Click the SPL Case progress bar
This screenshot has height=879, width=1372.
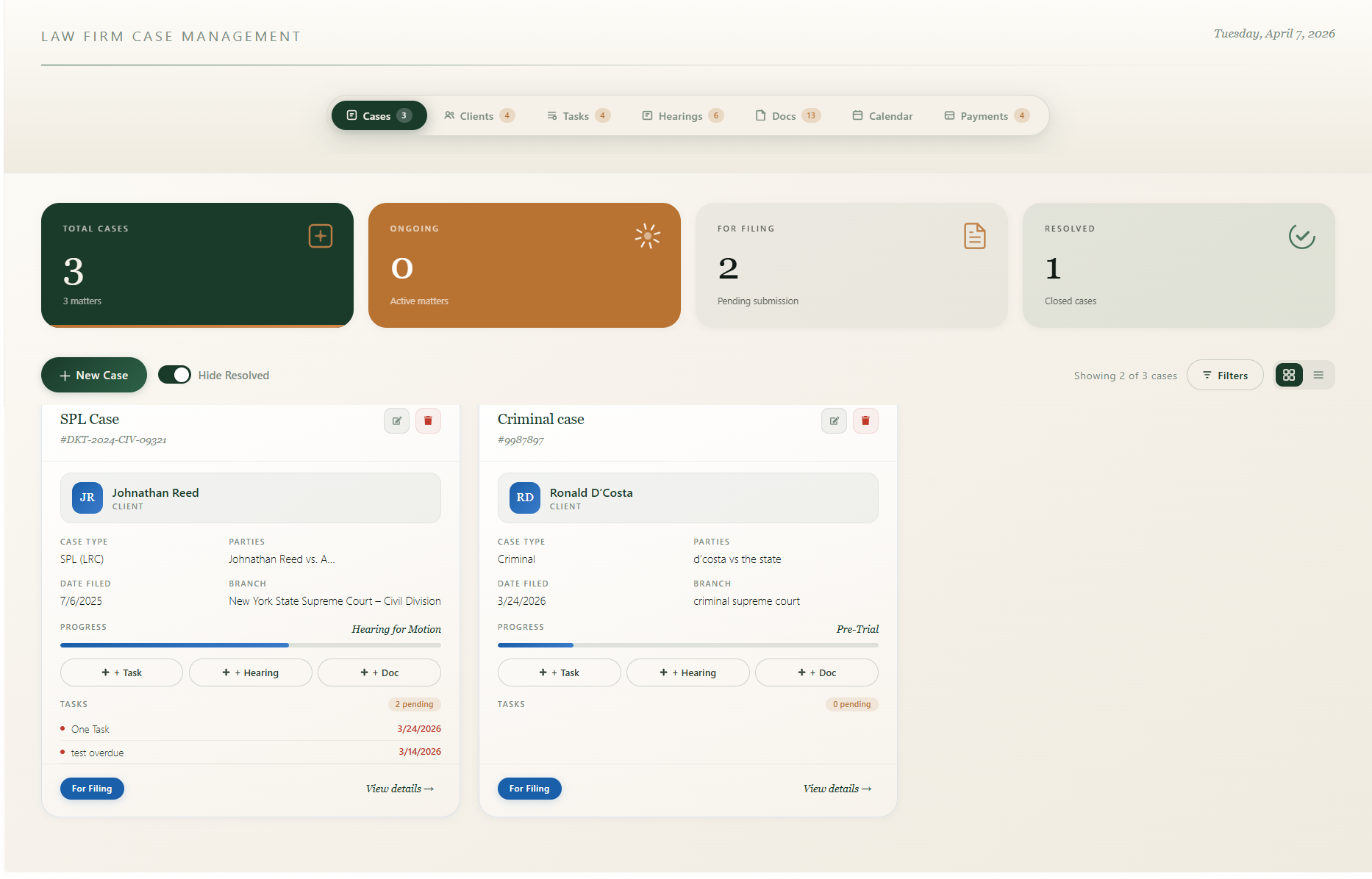(250, 645)
